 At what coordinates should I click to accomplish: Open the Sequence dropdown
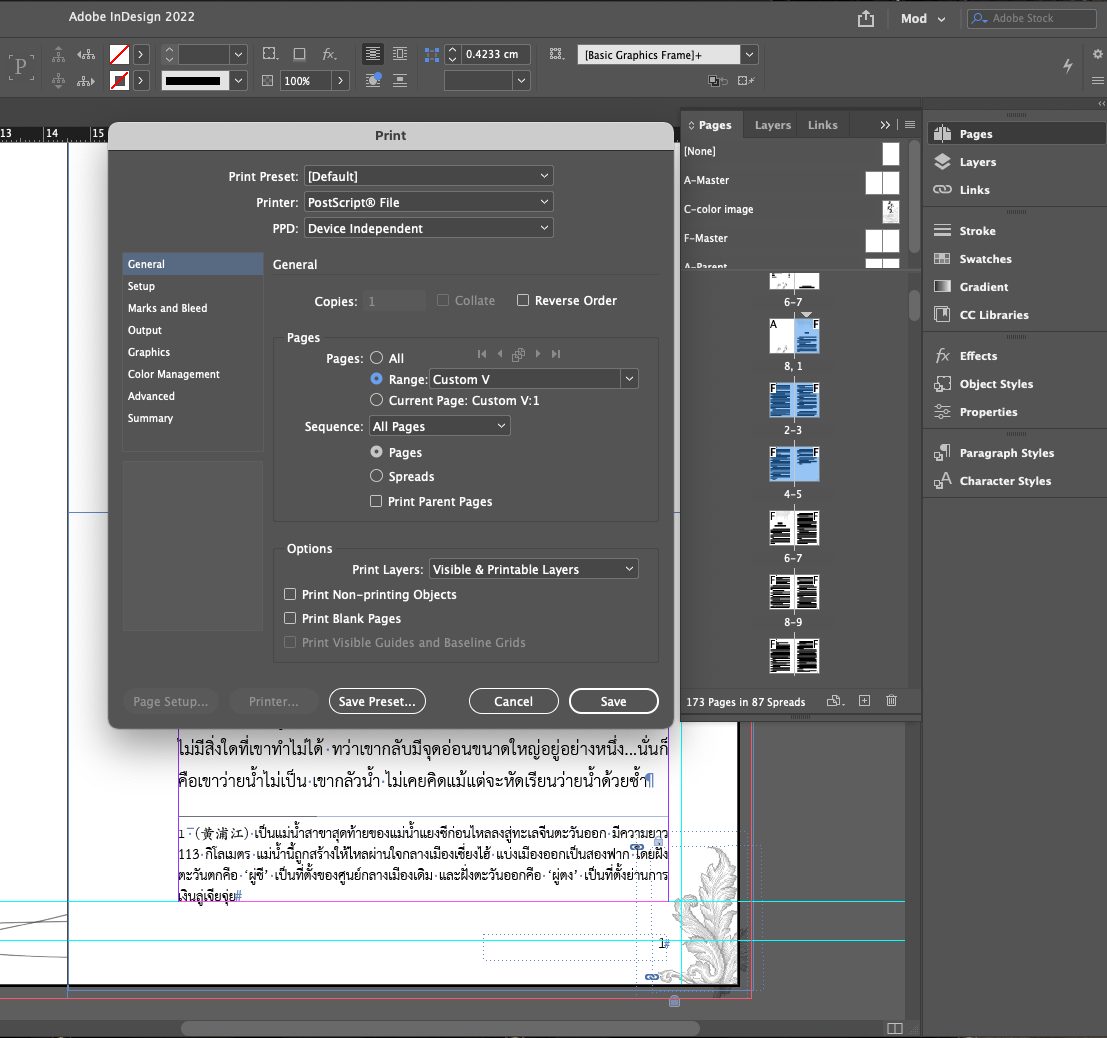pos(439,425)
